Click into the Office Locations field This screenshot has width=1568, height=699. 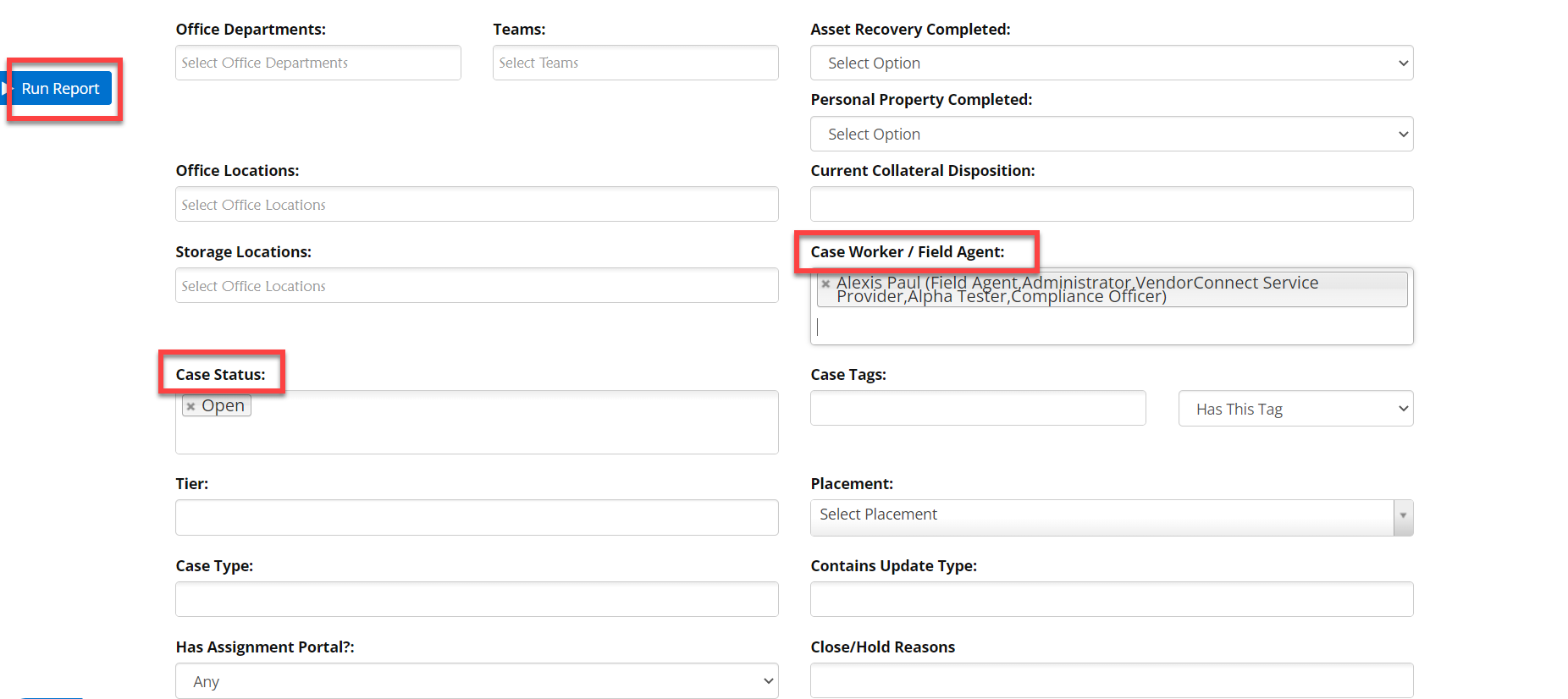[477, 204]
